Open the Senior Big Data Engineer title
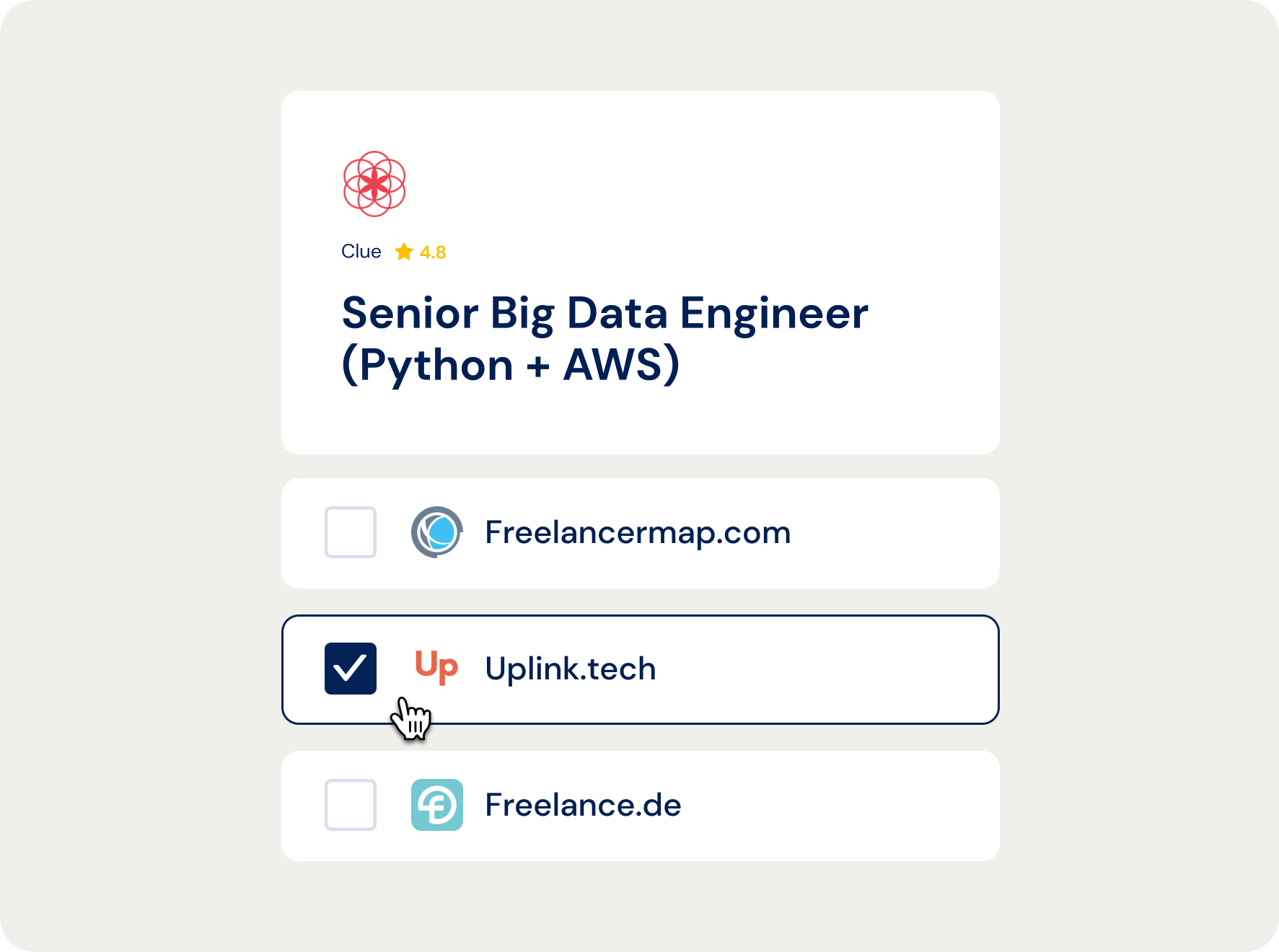Screen dimensions: 1279x952 [605, 313]
